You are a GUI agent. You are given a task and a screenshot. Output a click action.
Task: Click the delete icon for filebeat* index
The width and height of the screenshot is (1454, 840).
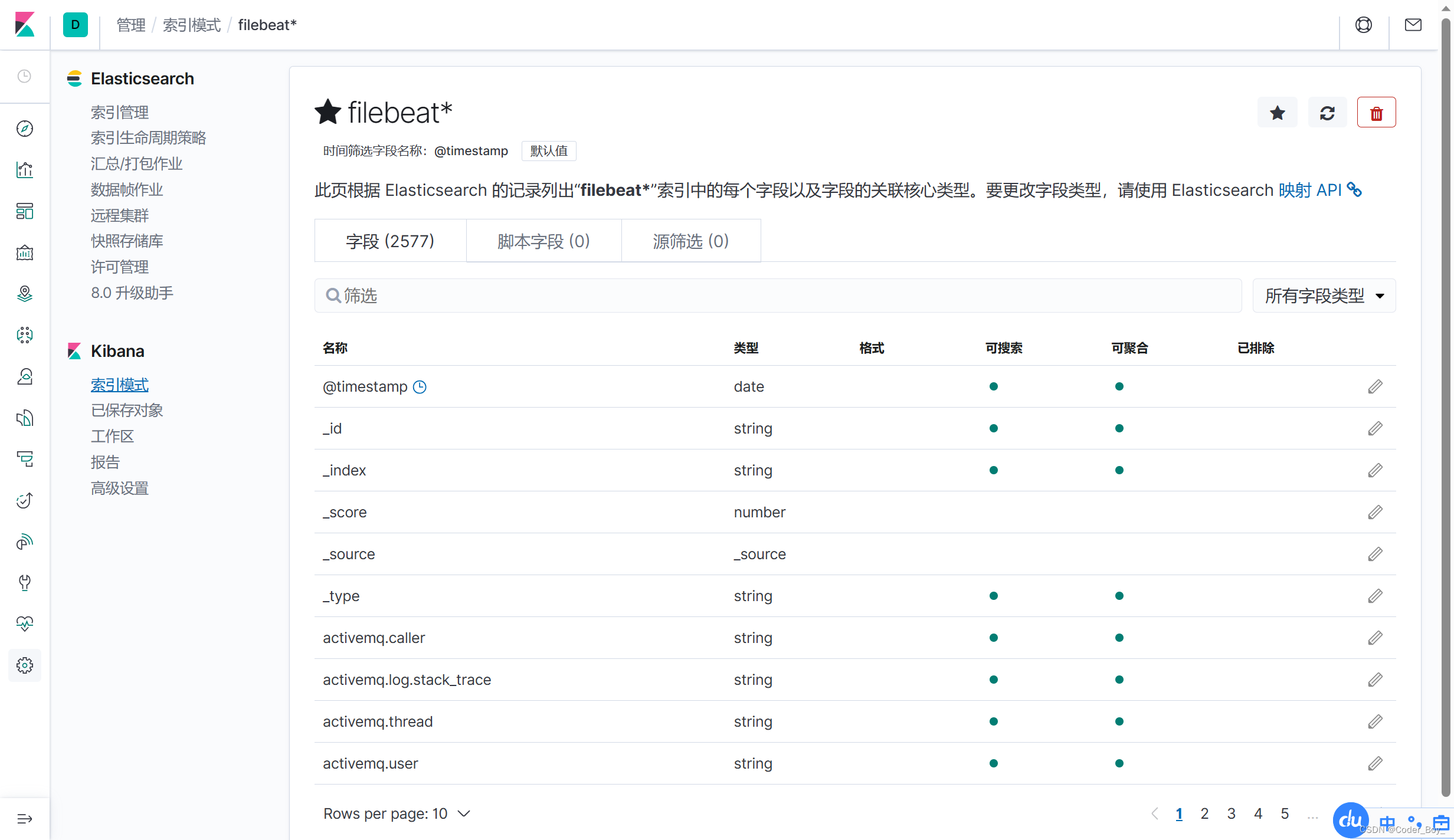pyautogui.click(x=1376, y=113)
